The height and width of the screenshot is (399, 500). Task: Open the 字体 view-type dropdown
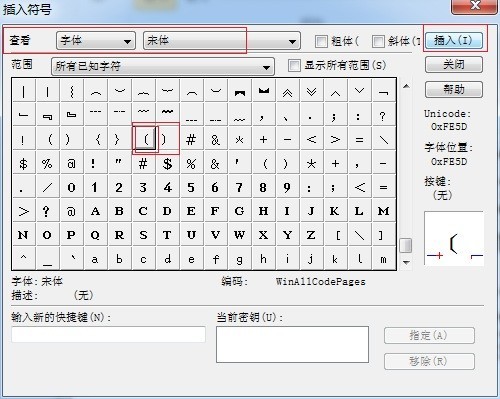coord(96,41)
